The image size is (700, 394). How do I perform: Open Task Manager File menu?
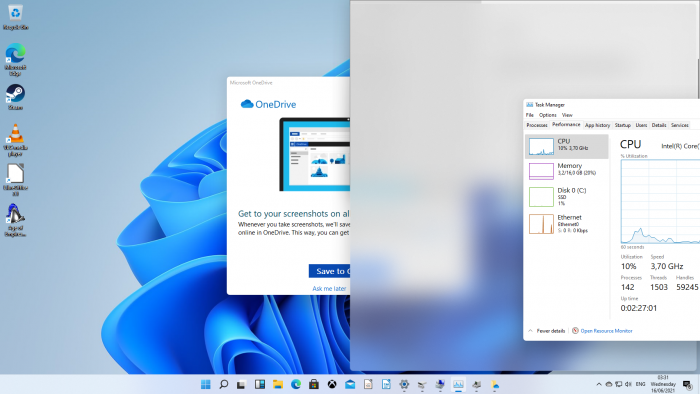point(529,115)
